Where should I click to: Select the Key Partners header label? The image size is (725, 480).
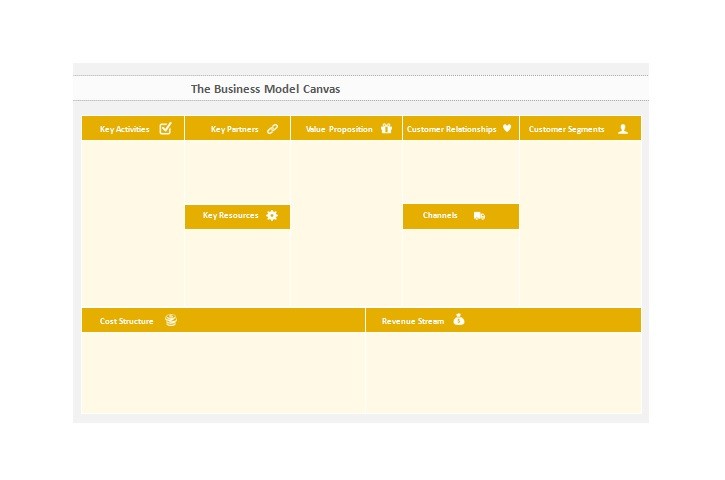pyautogui.click(x=234, y=129)
